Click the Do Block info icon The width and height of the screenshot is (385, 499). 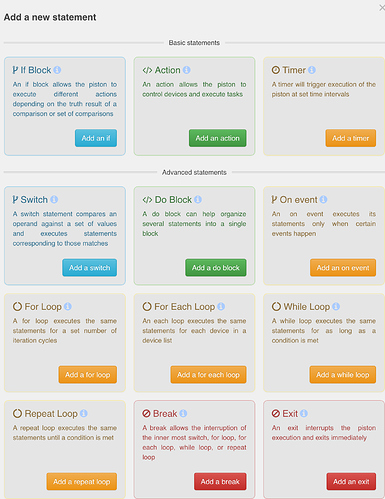click(198, 200)
